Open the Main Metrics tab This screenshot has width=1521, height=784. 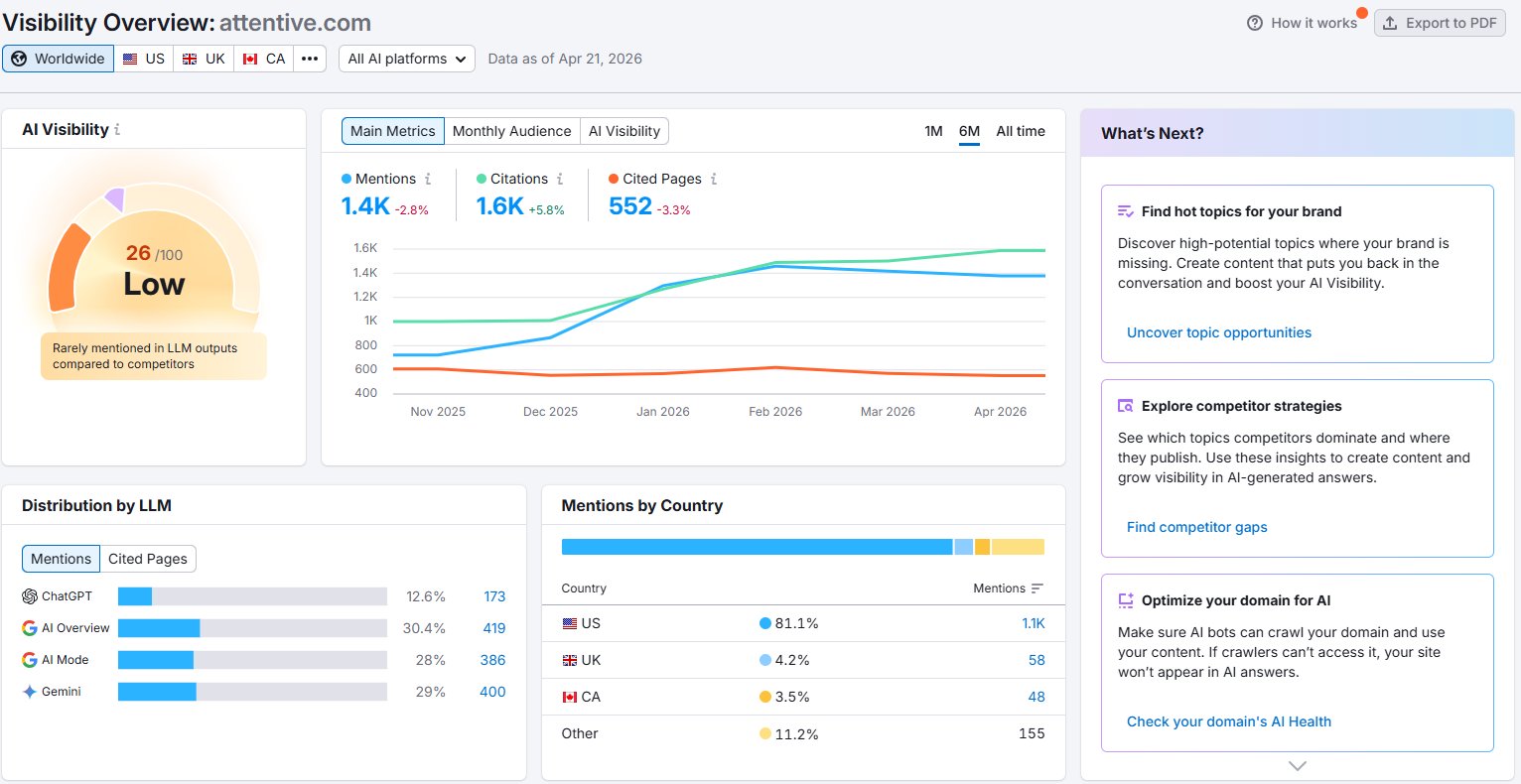[x=393, y=131]
